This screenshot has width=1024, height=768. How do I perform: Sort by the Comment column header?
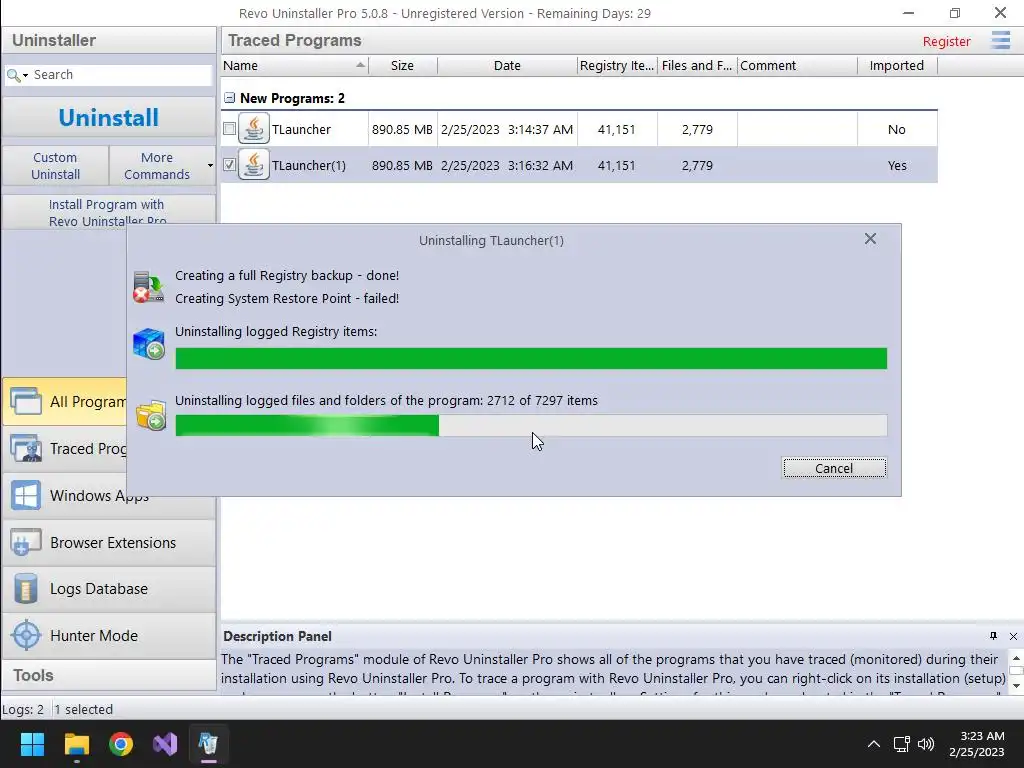797,65
